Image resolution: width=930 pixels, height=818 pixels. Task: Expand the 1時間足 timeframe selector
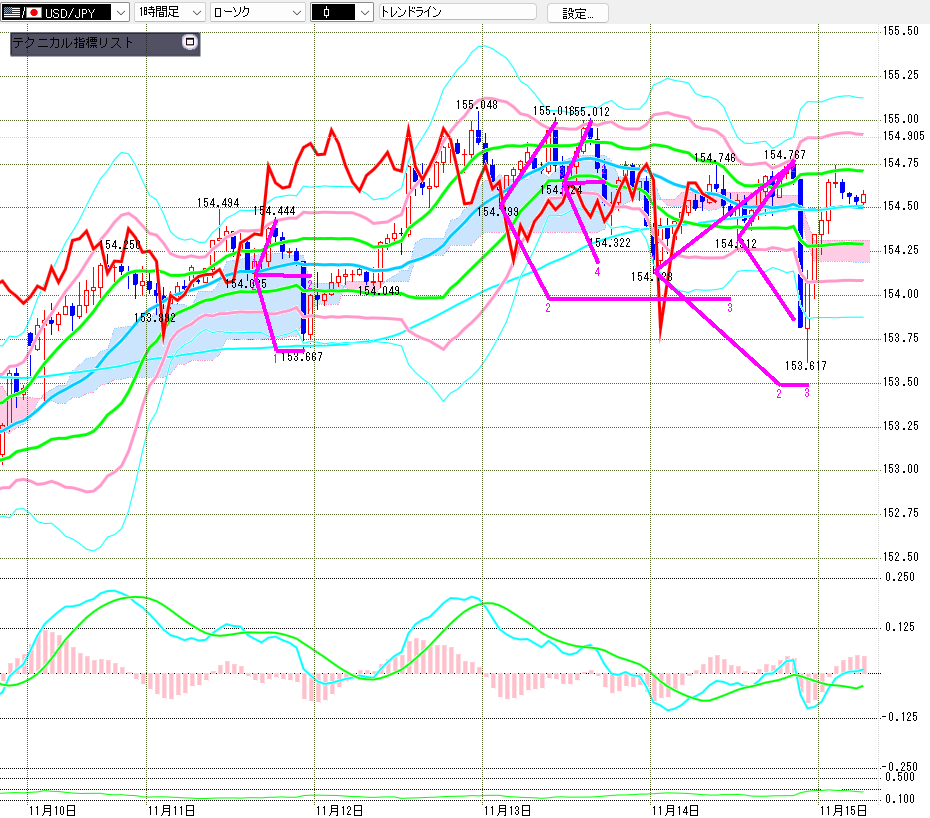tap(196, 13)
